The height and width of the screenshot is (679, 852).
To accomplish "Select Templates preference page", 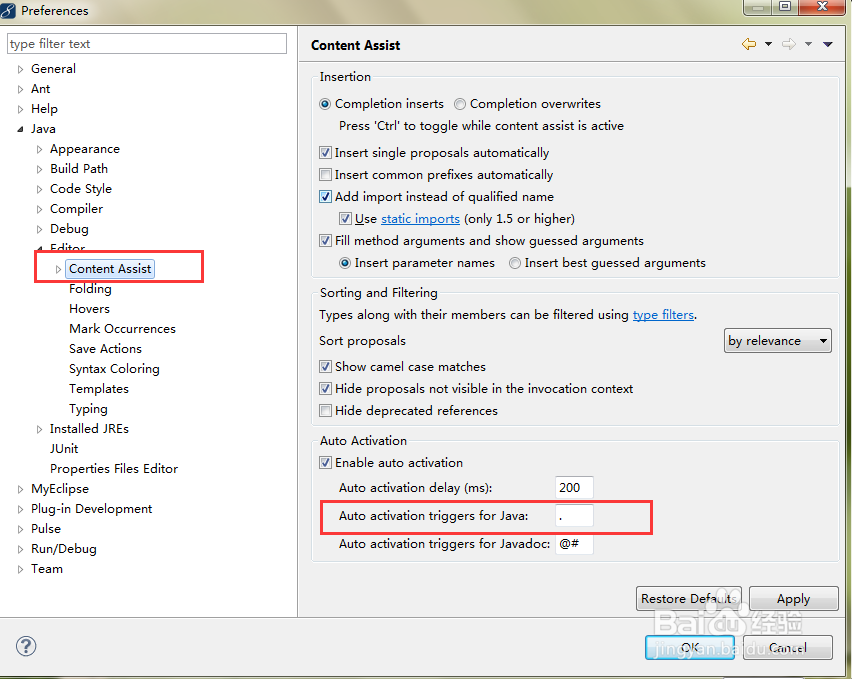I will pos(99,389).
